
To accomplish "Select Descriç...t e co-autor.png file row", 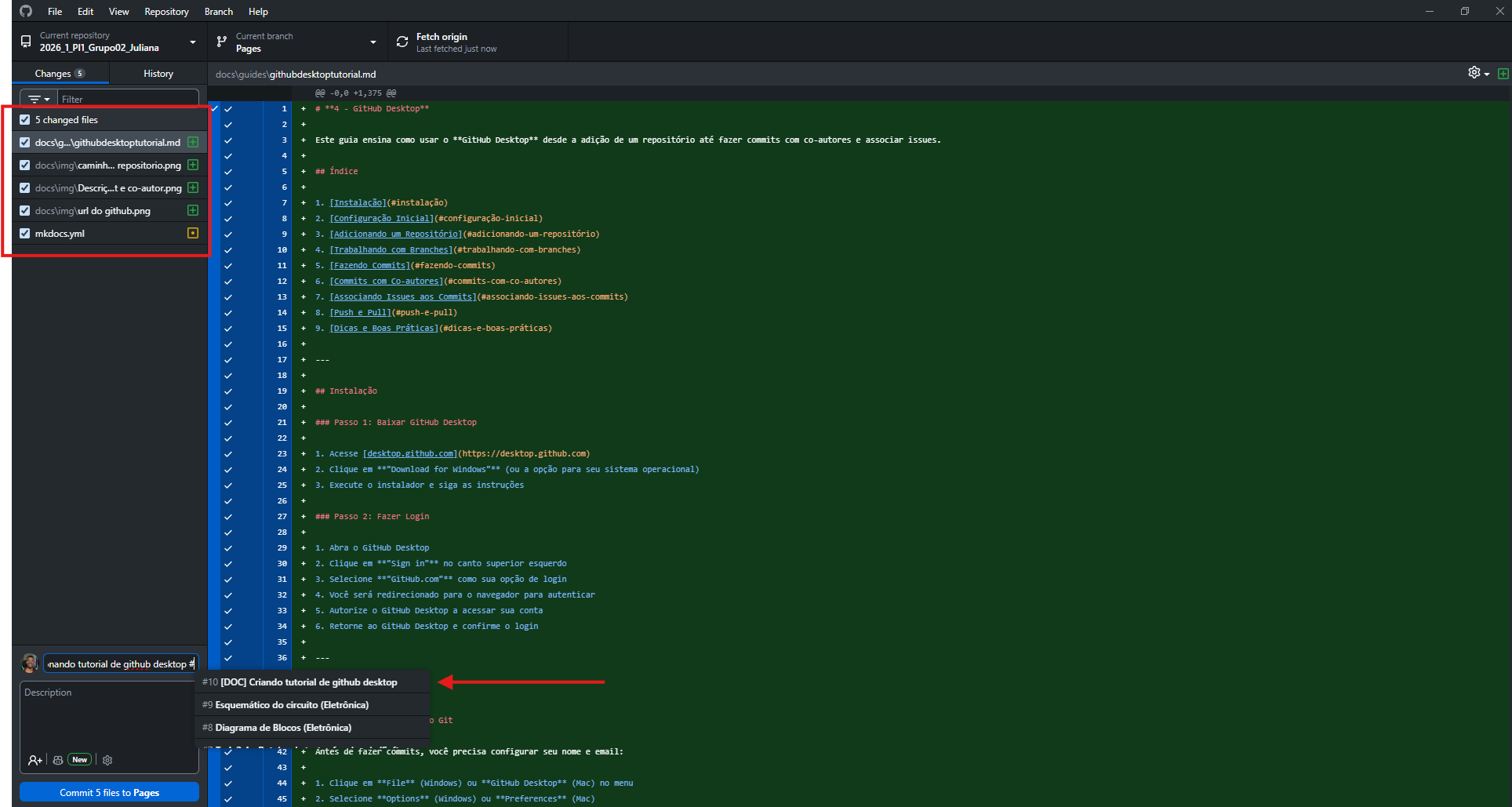I will [x=110, y=188].
